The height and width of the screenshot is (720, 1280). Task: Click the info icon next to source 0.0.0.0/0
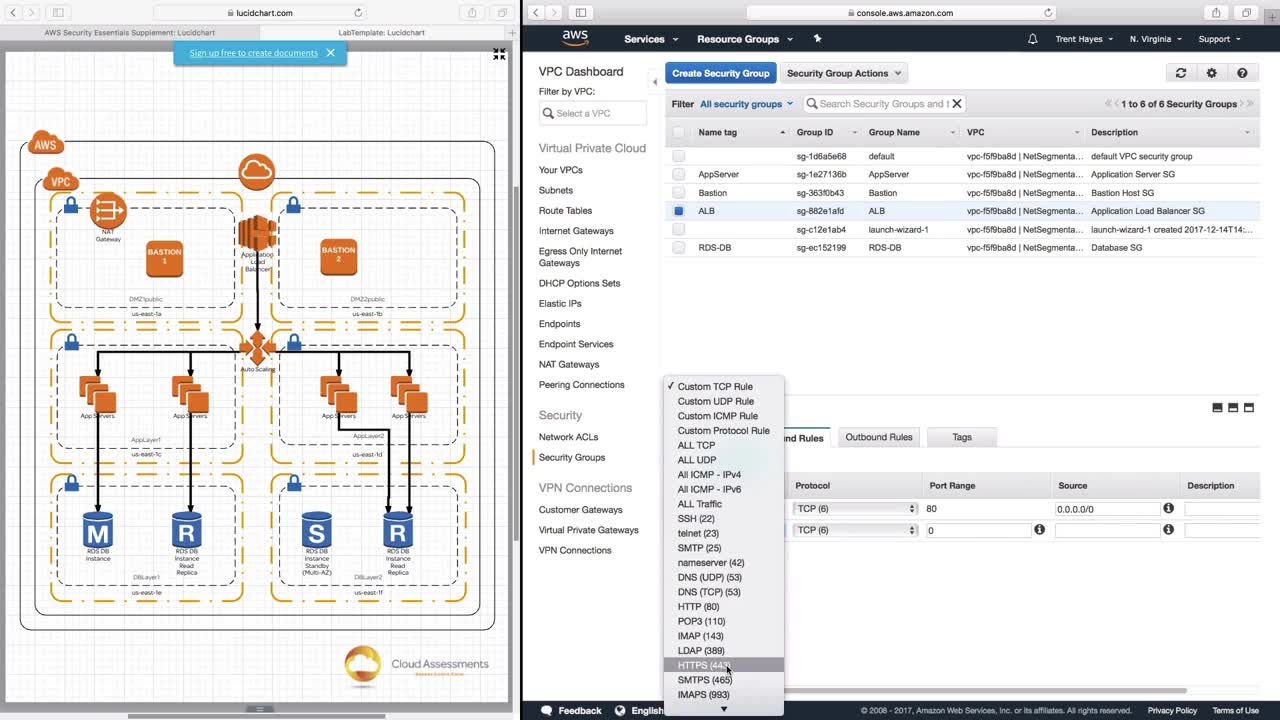1168,508
